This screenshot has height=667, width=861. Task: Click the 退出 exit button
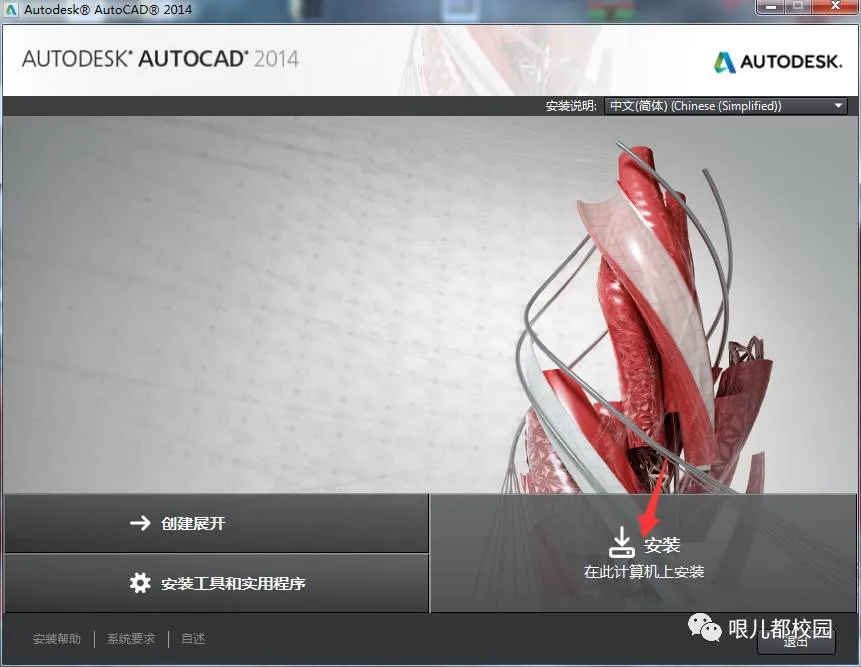[796, 641]
